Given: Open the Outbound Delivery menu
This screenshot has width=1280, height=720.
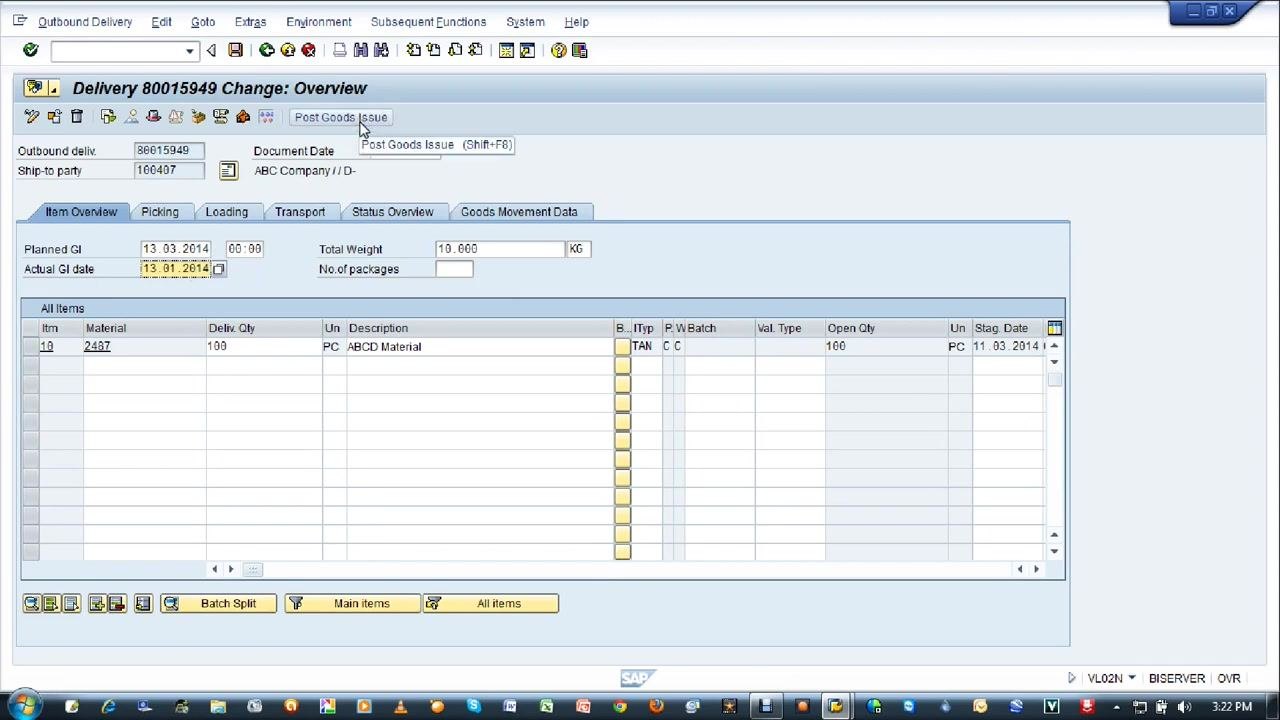Looking at the screenshot, I should click(x=85, y=22).
